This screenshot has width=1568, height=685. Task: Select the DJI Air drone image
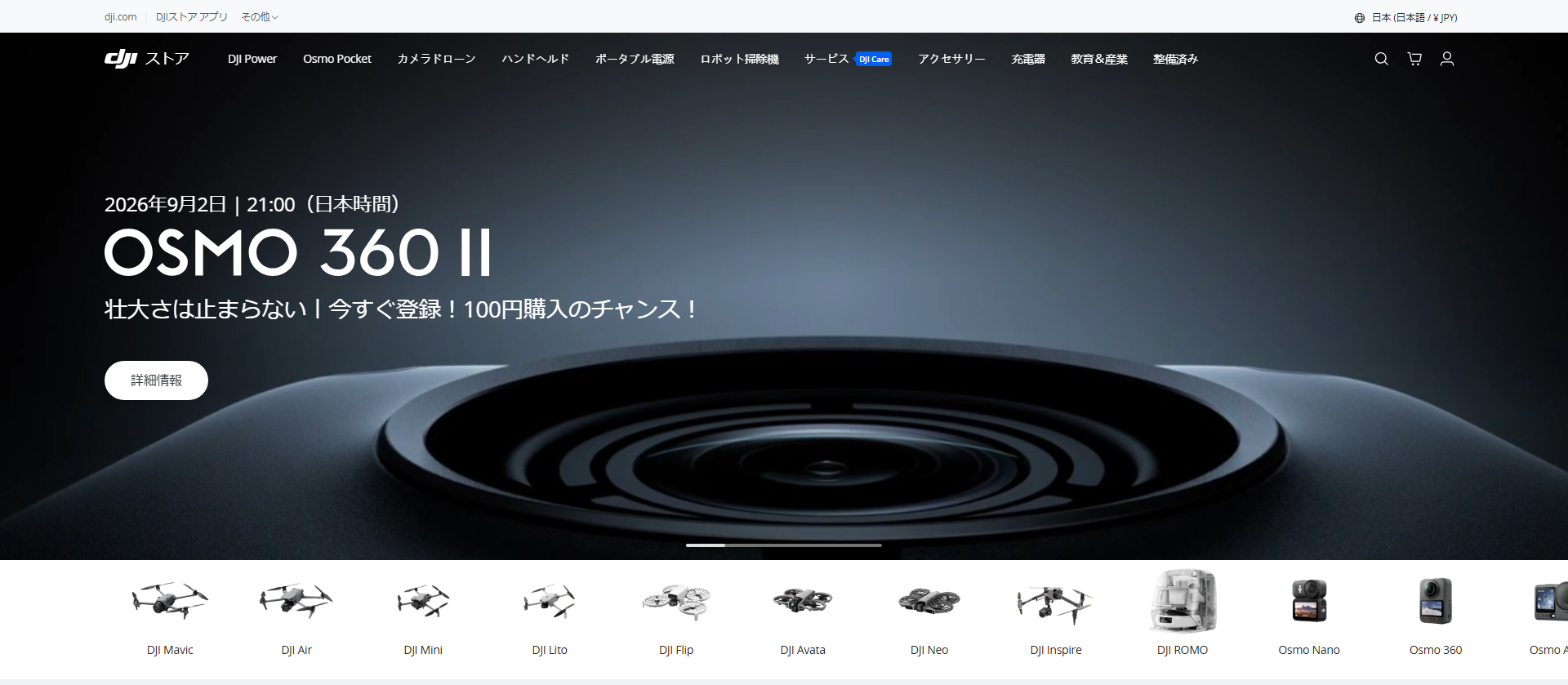(x=296, y=601)
